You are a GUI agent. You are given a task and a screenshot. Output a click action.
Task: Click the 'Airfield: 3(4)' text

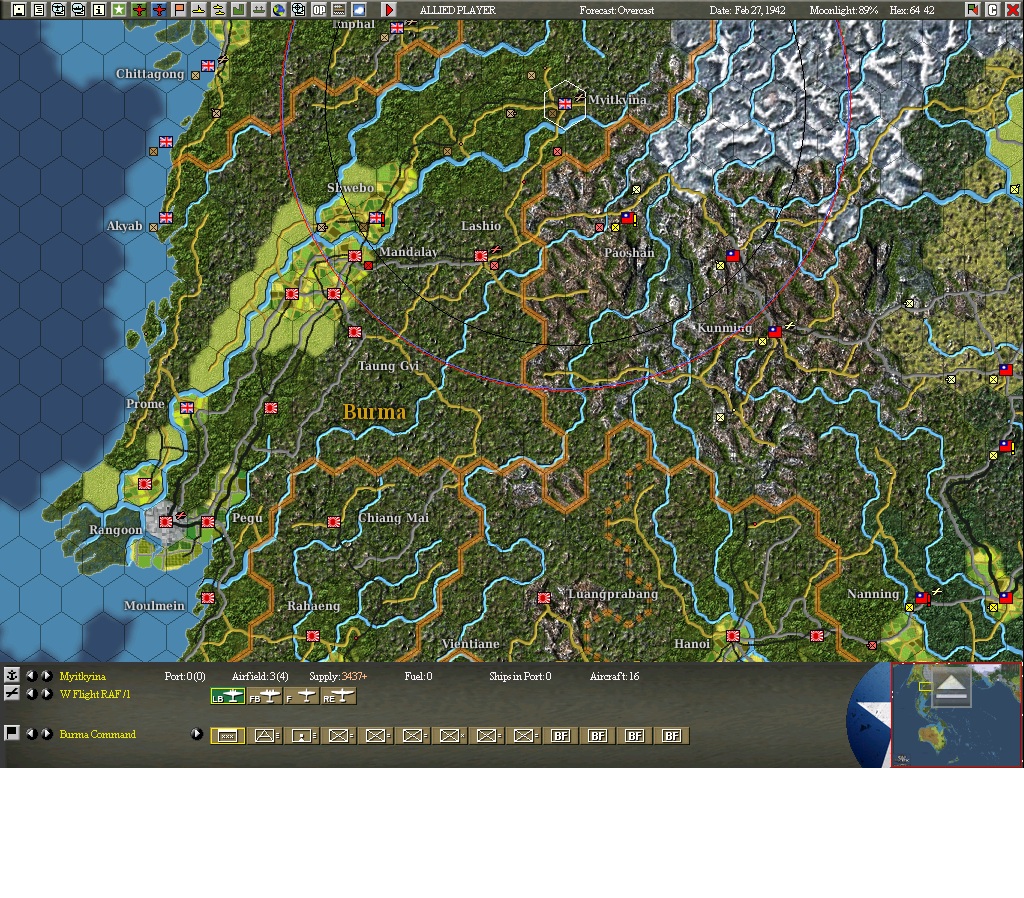coord(260,676)
